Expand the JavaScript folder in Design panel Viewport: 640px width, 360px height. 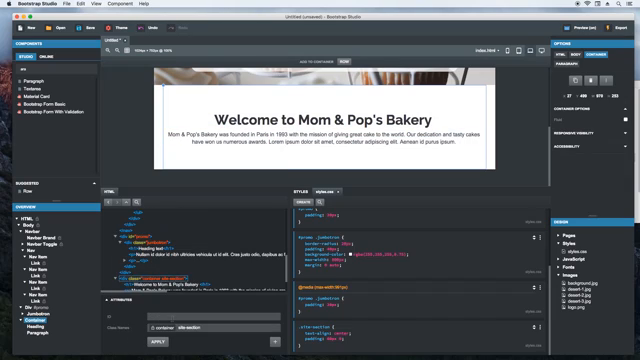[558, 259]
